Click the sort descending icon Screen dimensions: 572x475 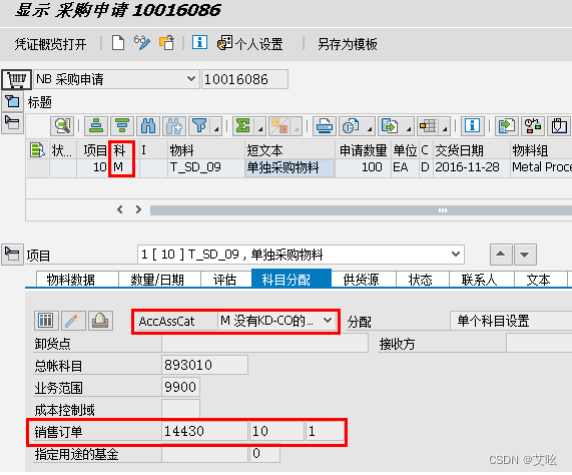click(122, 126)
